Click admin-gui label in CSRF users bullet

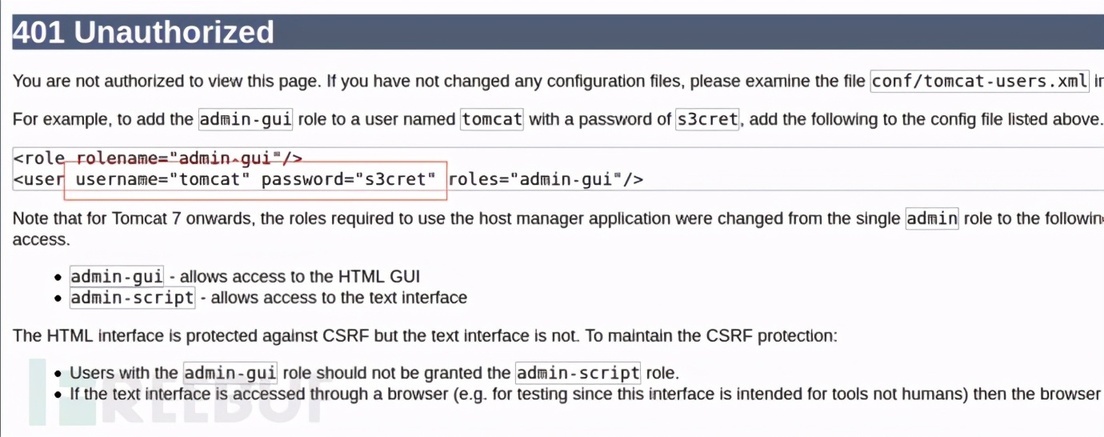point(230,372)
